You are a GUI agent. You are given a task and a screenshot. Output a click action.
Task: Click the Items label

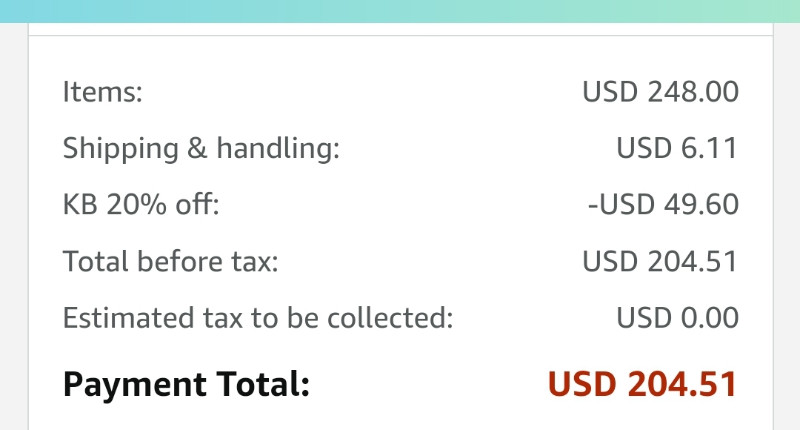pyautogui.click(x=103, y=92)
